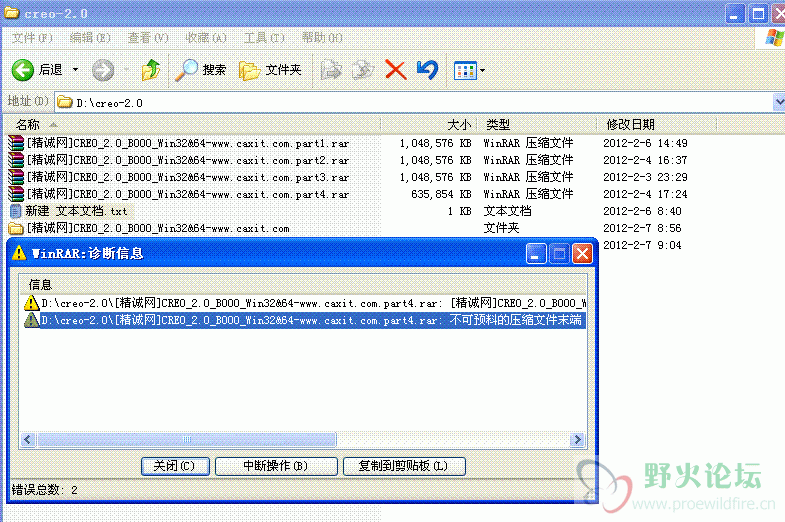Screen dimensions: 785x522
Task: Select the part2.rar archive icon
Action: (x=16, y=160)
